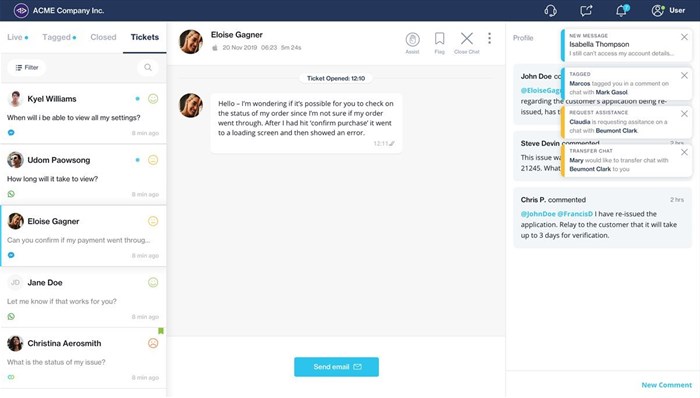This screenshot has width=700, height=398.
Task: Open the Profile tab
Action: pyautogui.click(x=523, y=38)
